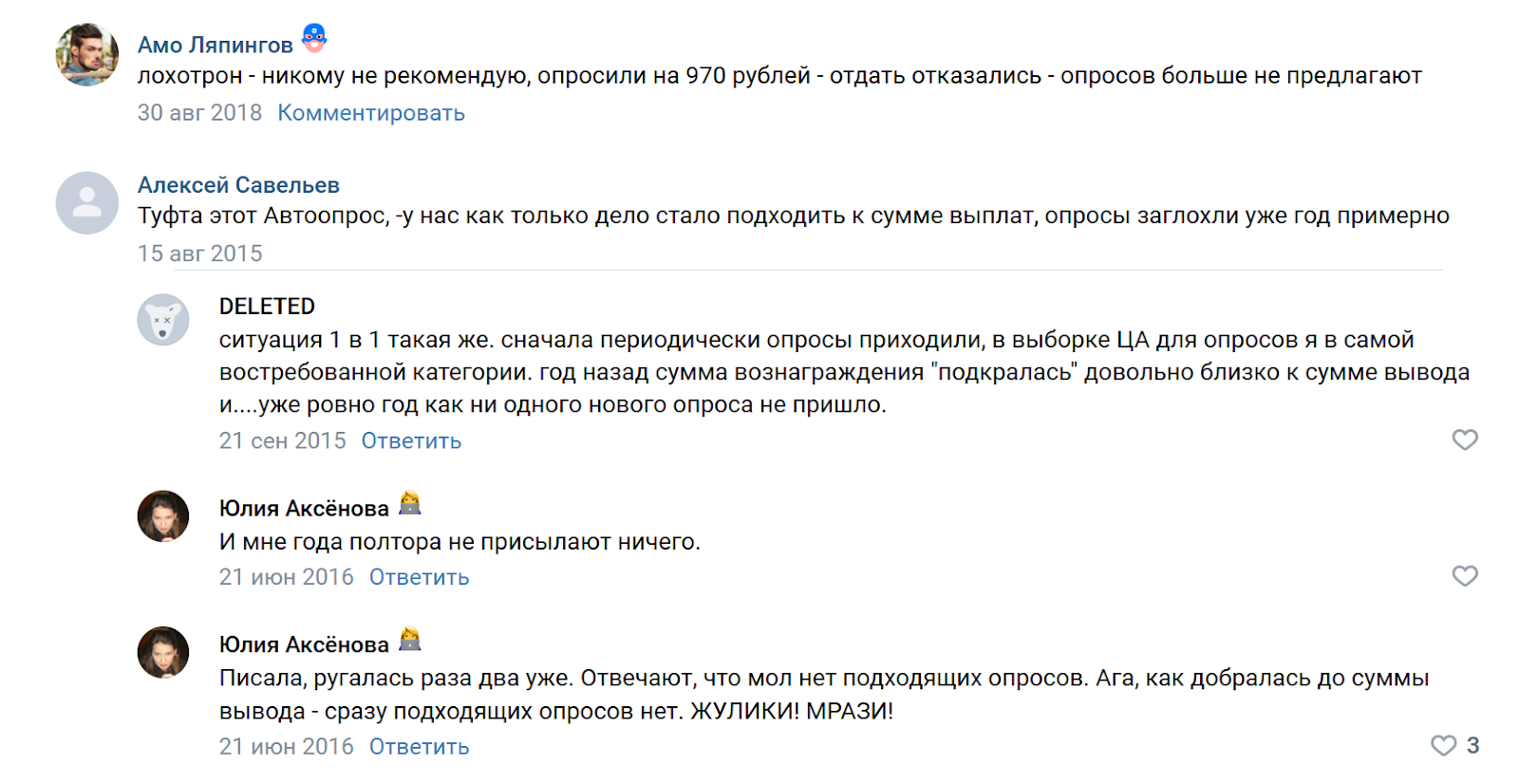The image size is (1519, 784).
Task: Click the timestamp 30 авг 2018
Action: click(199, 112)
